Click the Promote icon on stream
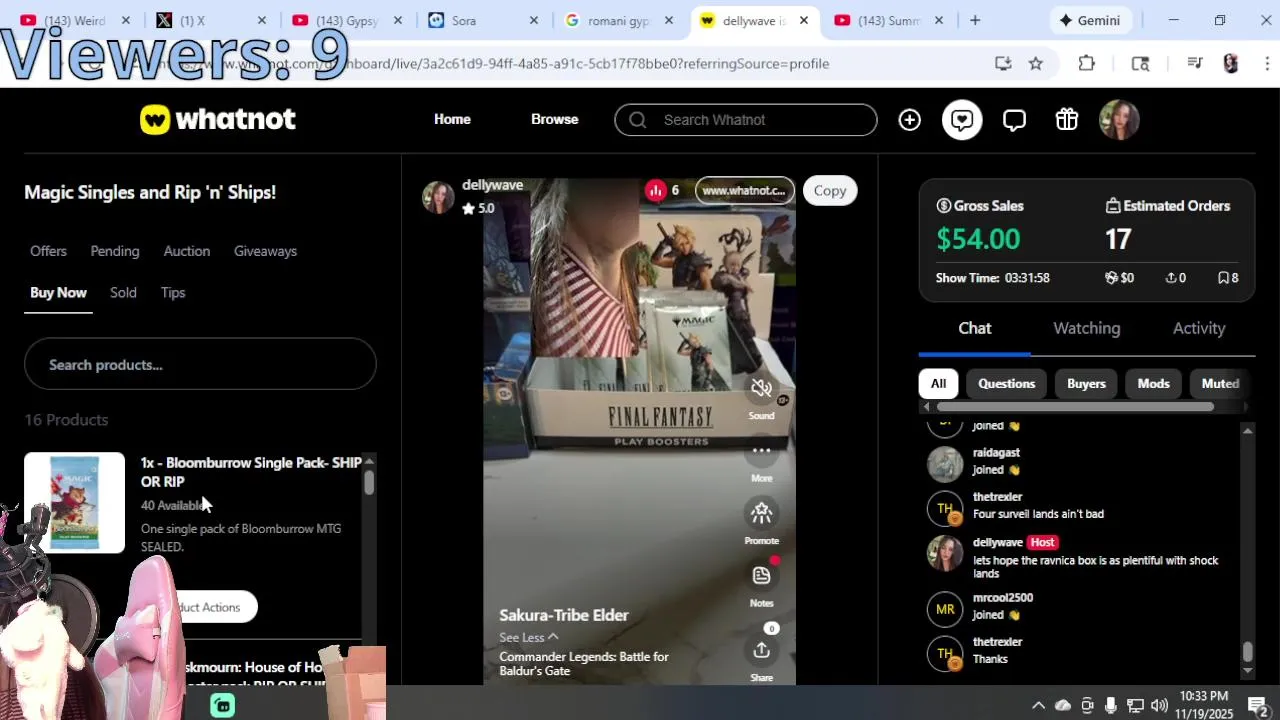 pos(761,513)
